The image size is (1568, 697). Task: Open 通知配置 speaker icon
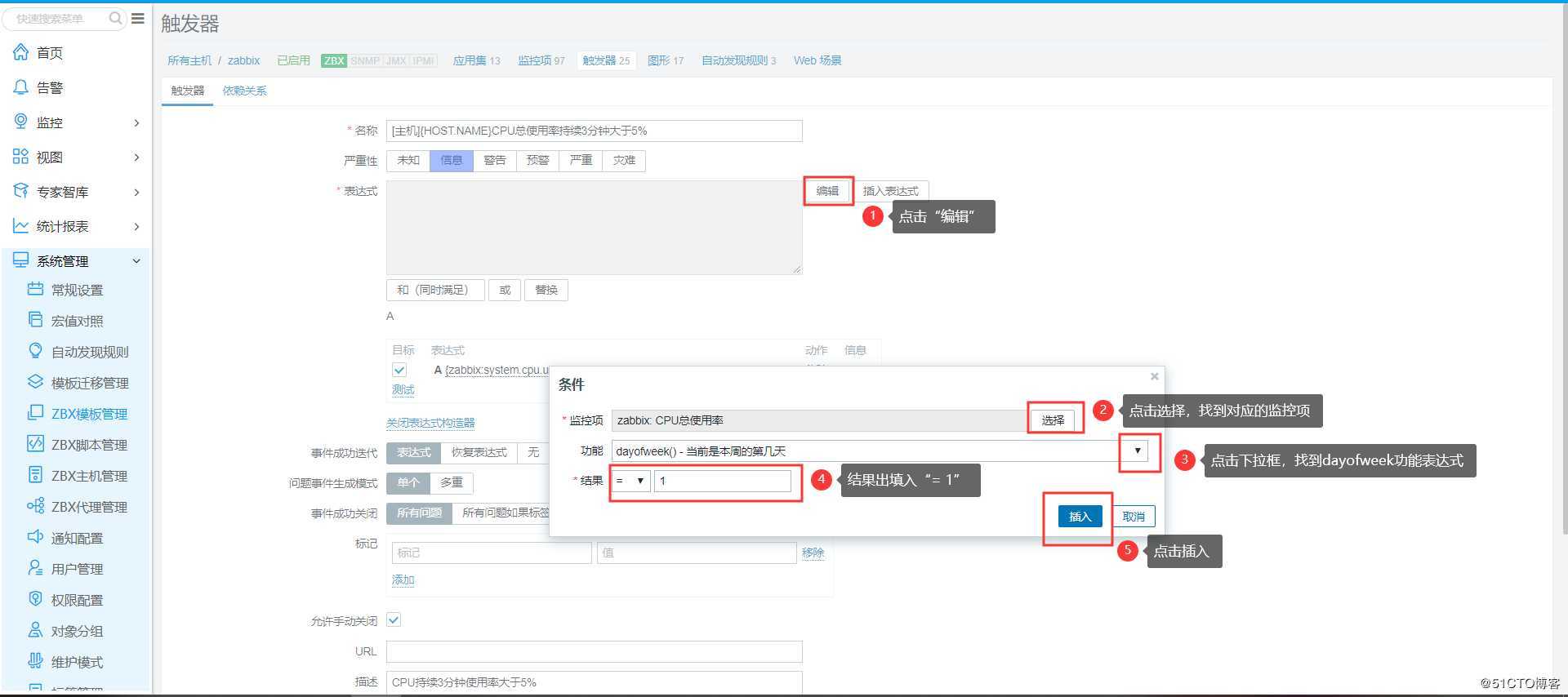[35, 537]
